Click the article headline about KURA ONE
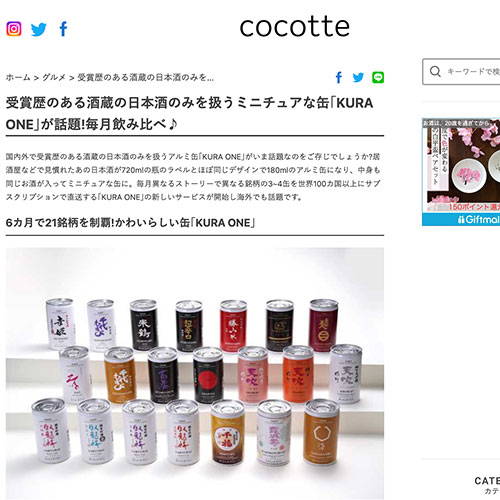 pos(189,113)
